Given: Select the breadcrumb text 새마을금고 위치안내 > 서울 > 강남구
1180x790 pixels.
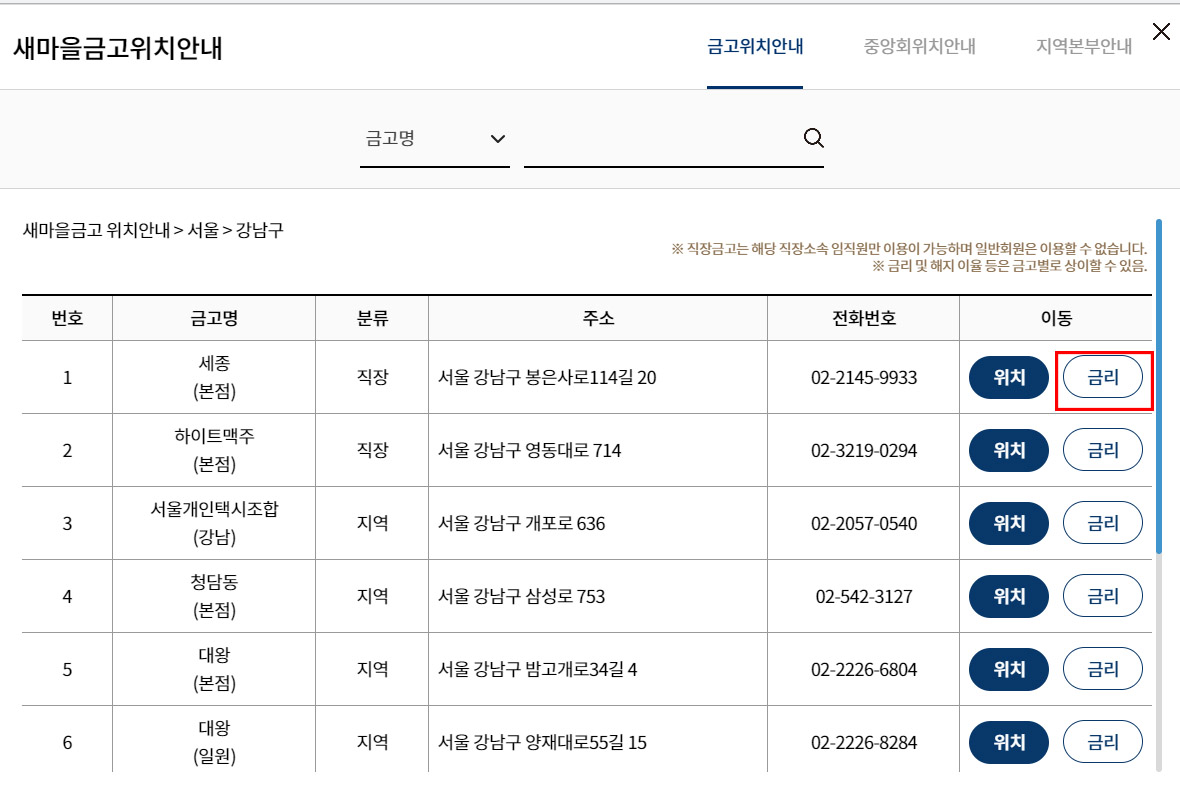Looking at the screenshot, I should pyautogui.click(x=153, y=230).
